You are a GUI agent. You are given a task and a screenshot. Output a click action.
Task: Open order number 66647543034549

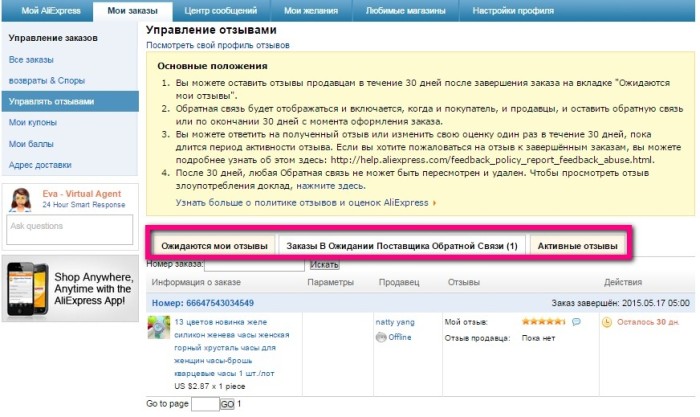point(203,303)
